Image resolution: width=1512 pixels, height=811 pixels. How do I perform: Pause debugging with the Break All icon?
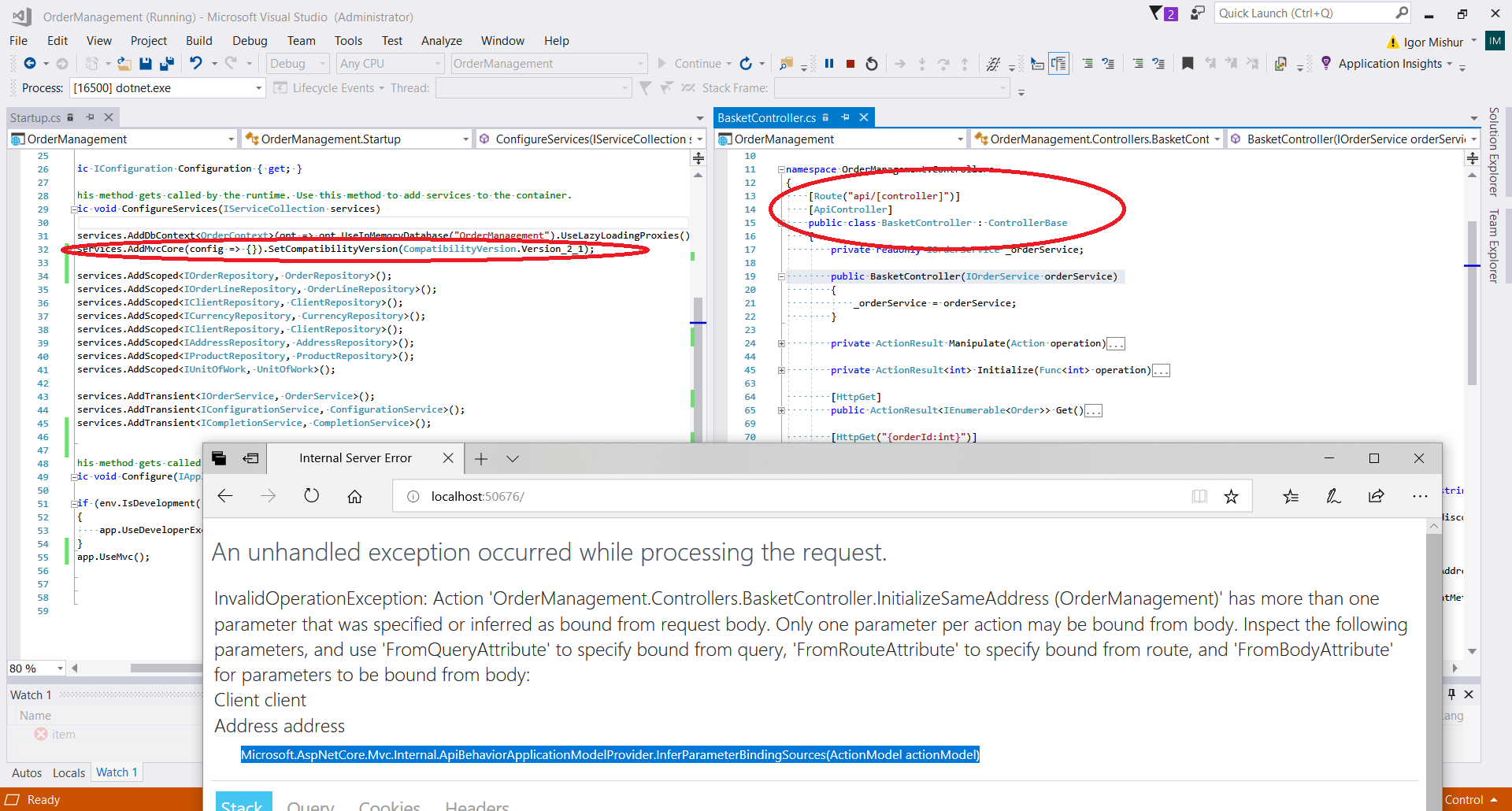coord(829,64)
